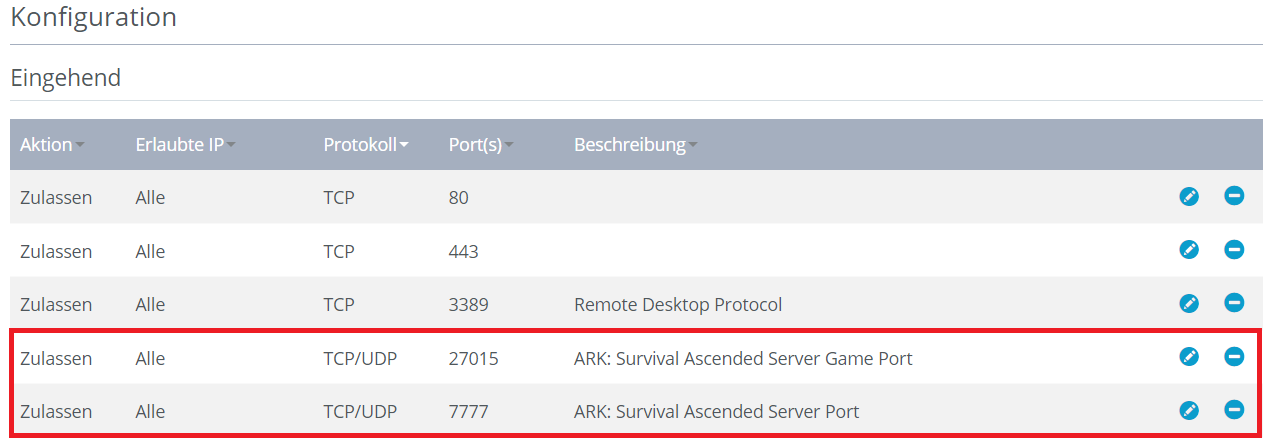Select the ARK Server Game Port description
1265x446 pixels.
[742, 358]
